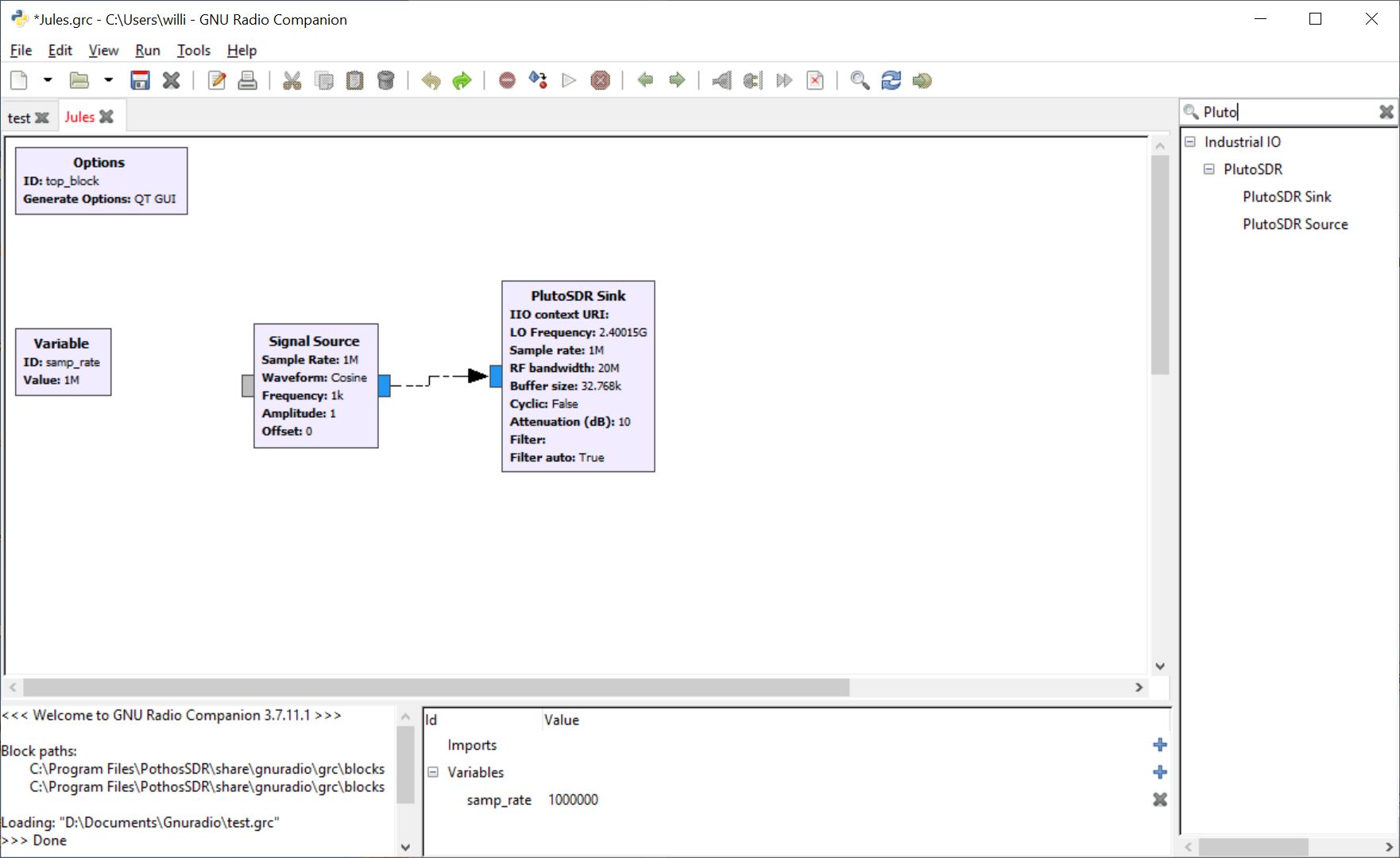Select PlutoSDR Sink in block tree
Viewport: 1400px width, 858px height.
(x=1287, y=197)
